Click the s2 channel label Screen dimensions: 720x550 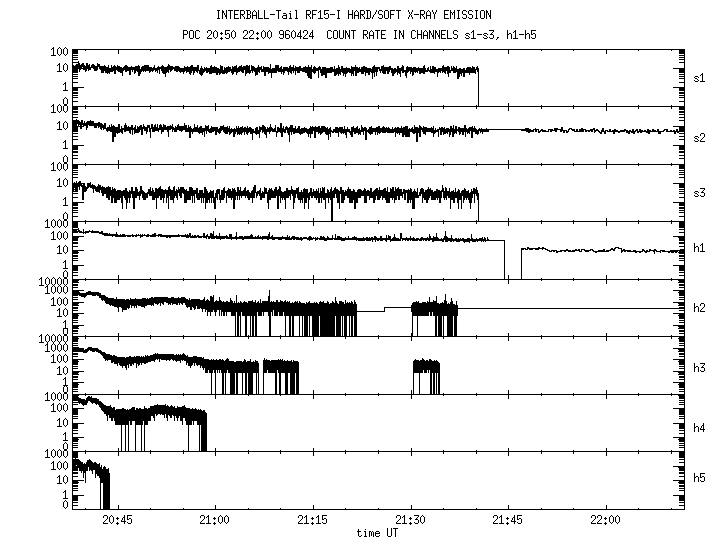click(700, 137)
